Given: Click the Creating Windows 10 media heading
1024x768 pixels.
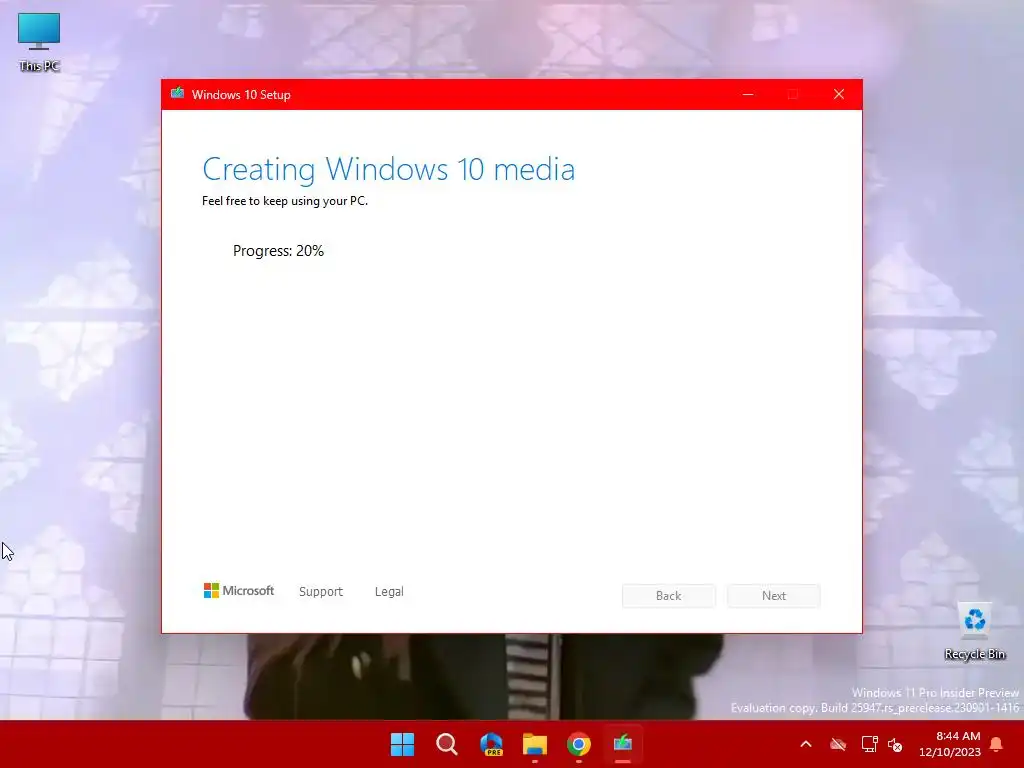Looking at the screenshot, I should tap(389, 170).
